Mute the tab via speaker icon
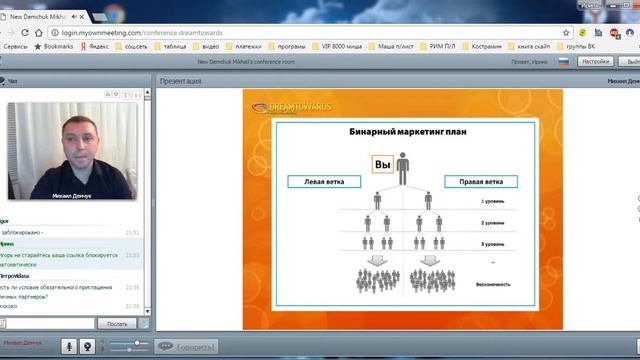Image resolution: width=640 pixels, height=360 pixels. click(x=74, y=17)
